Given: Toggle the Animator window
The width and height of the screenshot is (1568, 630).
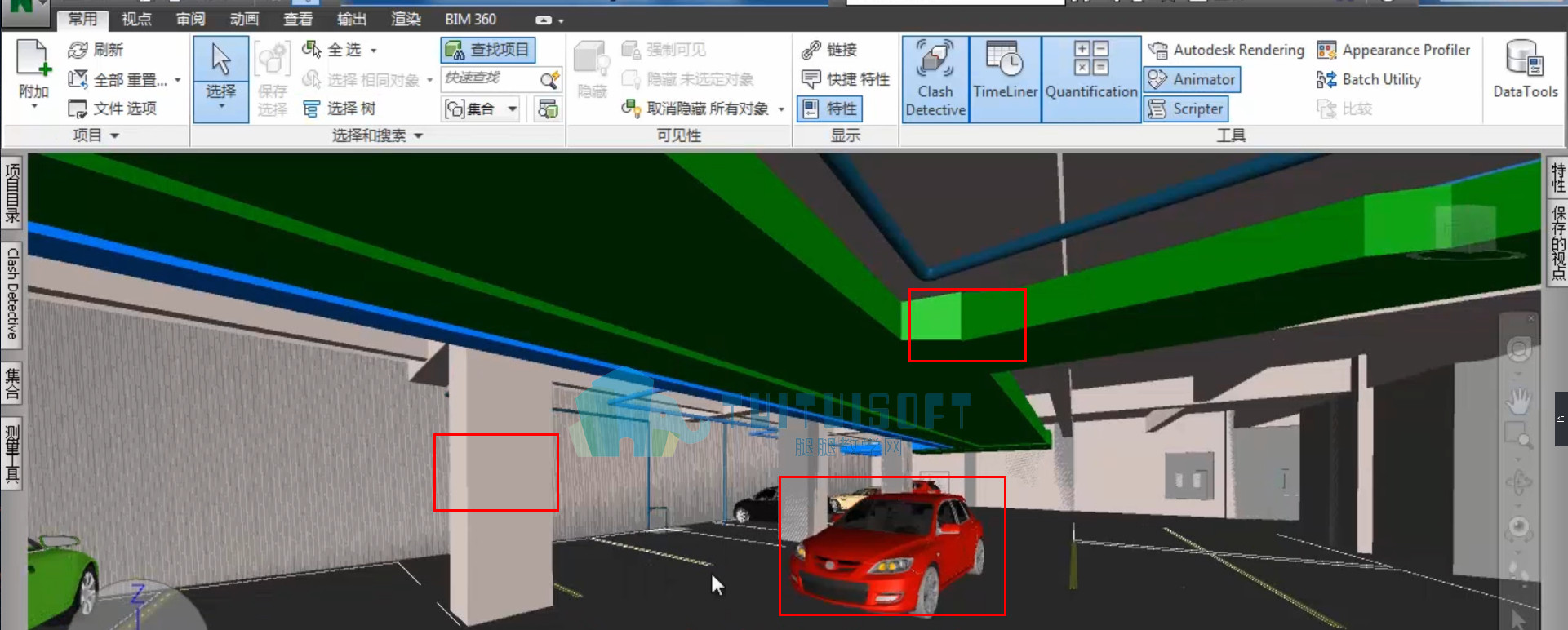Looking at the screenshot, I should coord(1192,79).
